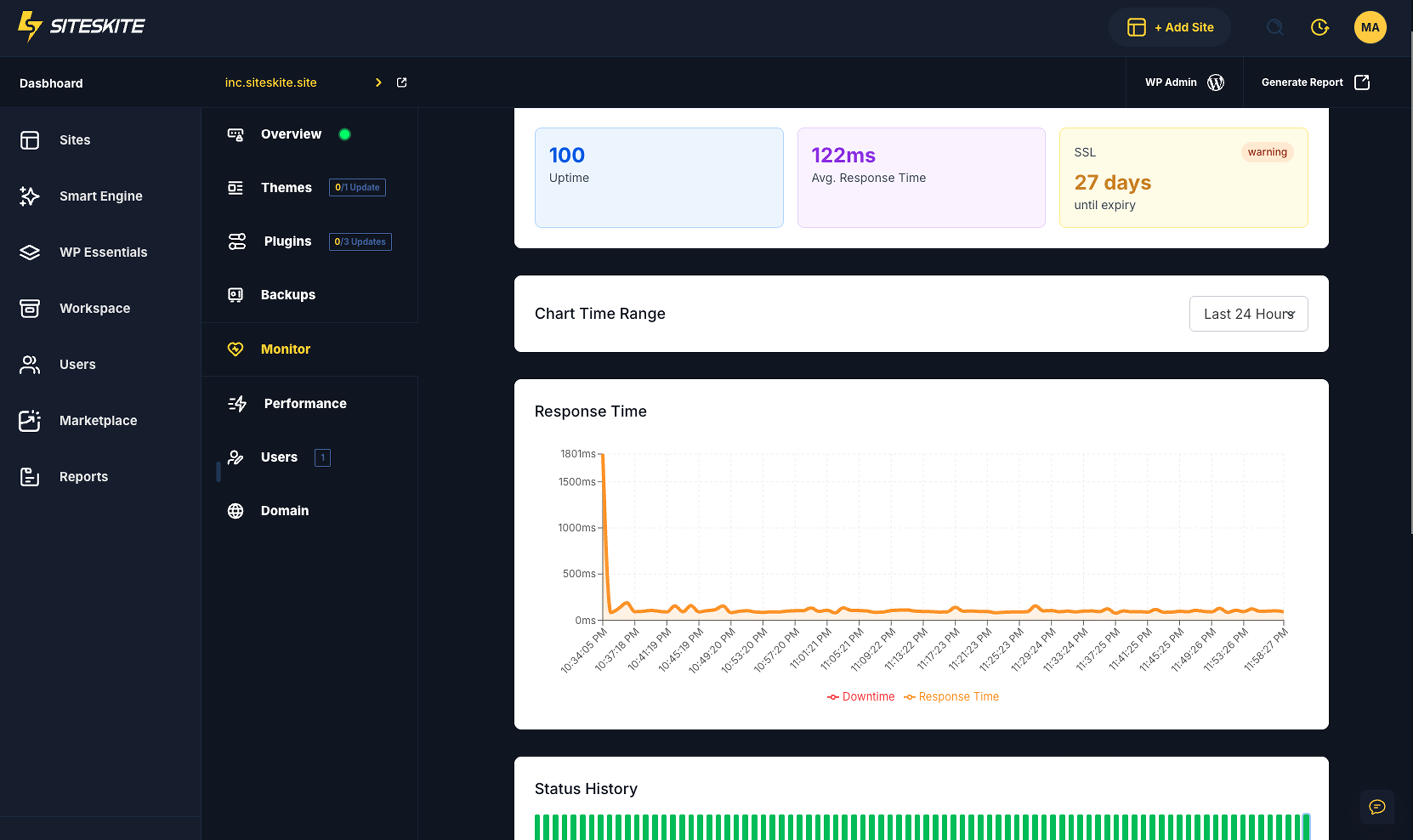The image size is (1413, 840).
Task: Click Overview's green status indicator
Action: coord(345,134)
